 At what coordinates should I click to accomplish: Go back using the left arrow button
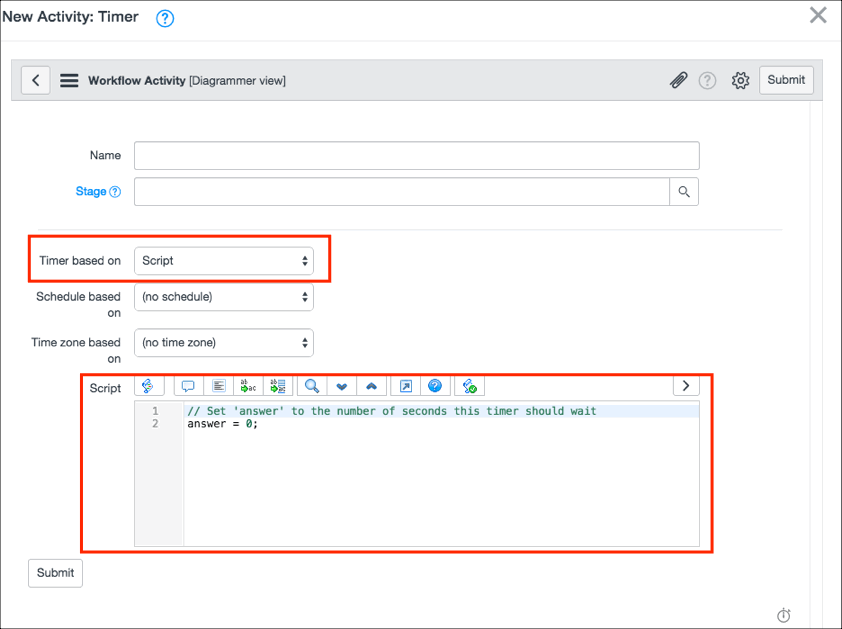[x=35, y=80]
